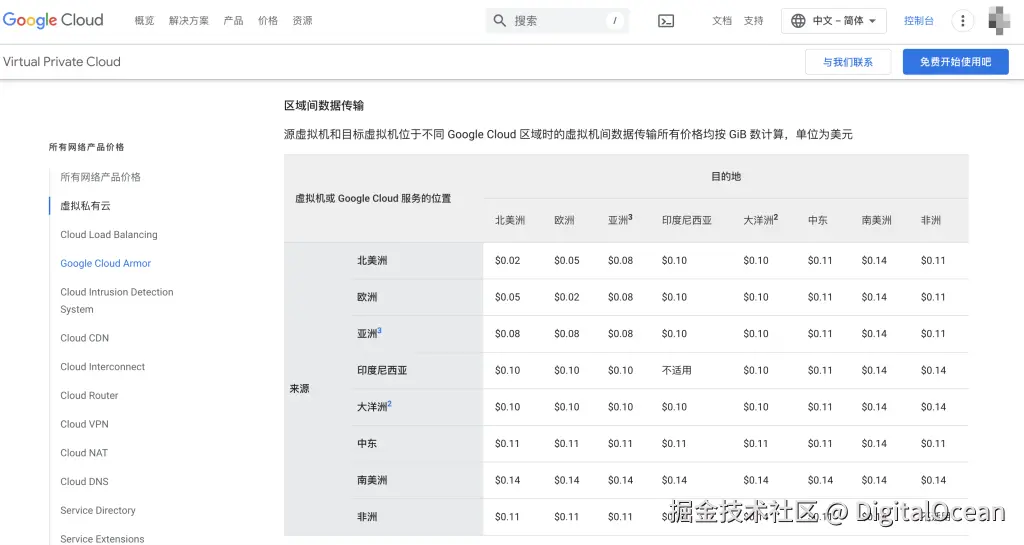The width and height of the screenshot is (1024, 545).
Task: Open Cloud Load Balancing pricing
Action: [x=109, y=234]
